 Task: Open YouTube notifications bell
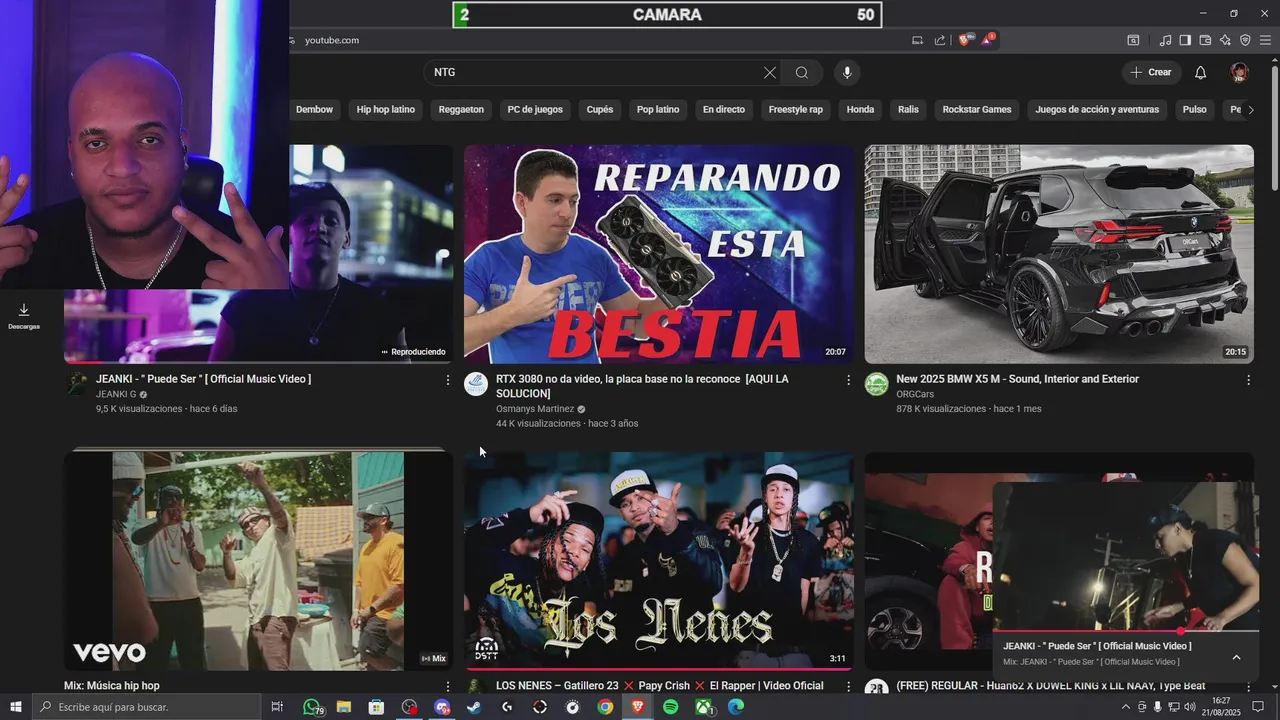pos(1201,72)
